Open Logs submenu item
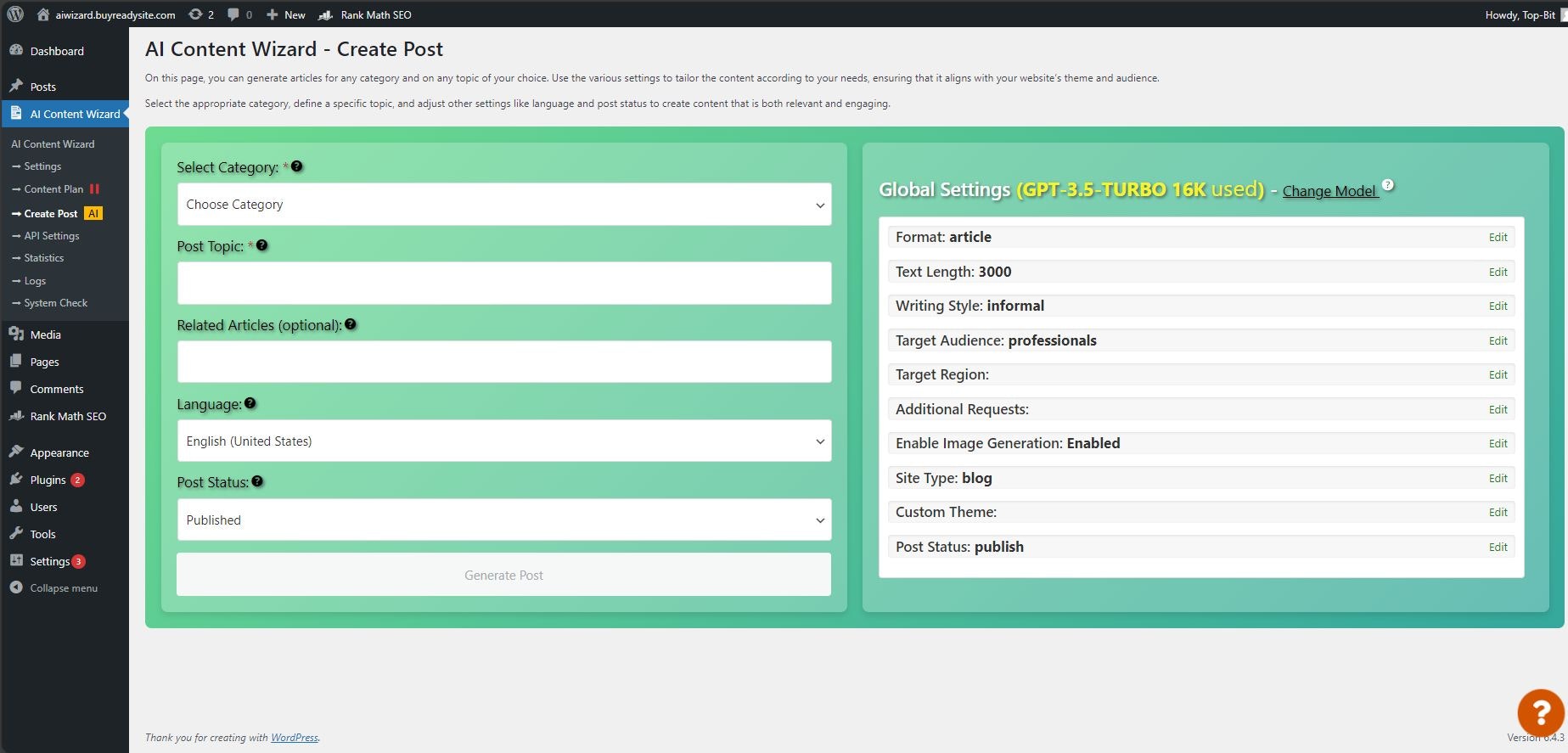Screen dimensions: 1568x753 tap(35, 281)
